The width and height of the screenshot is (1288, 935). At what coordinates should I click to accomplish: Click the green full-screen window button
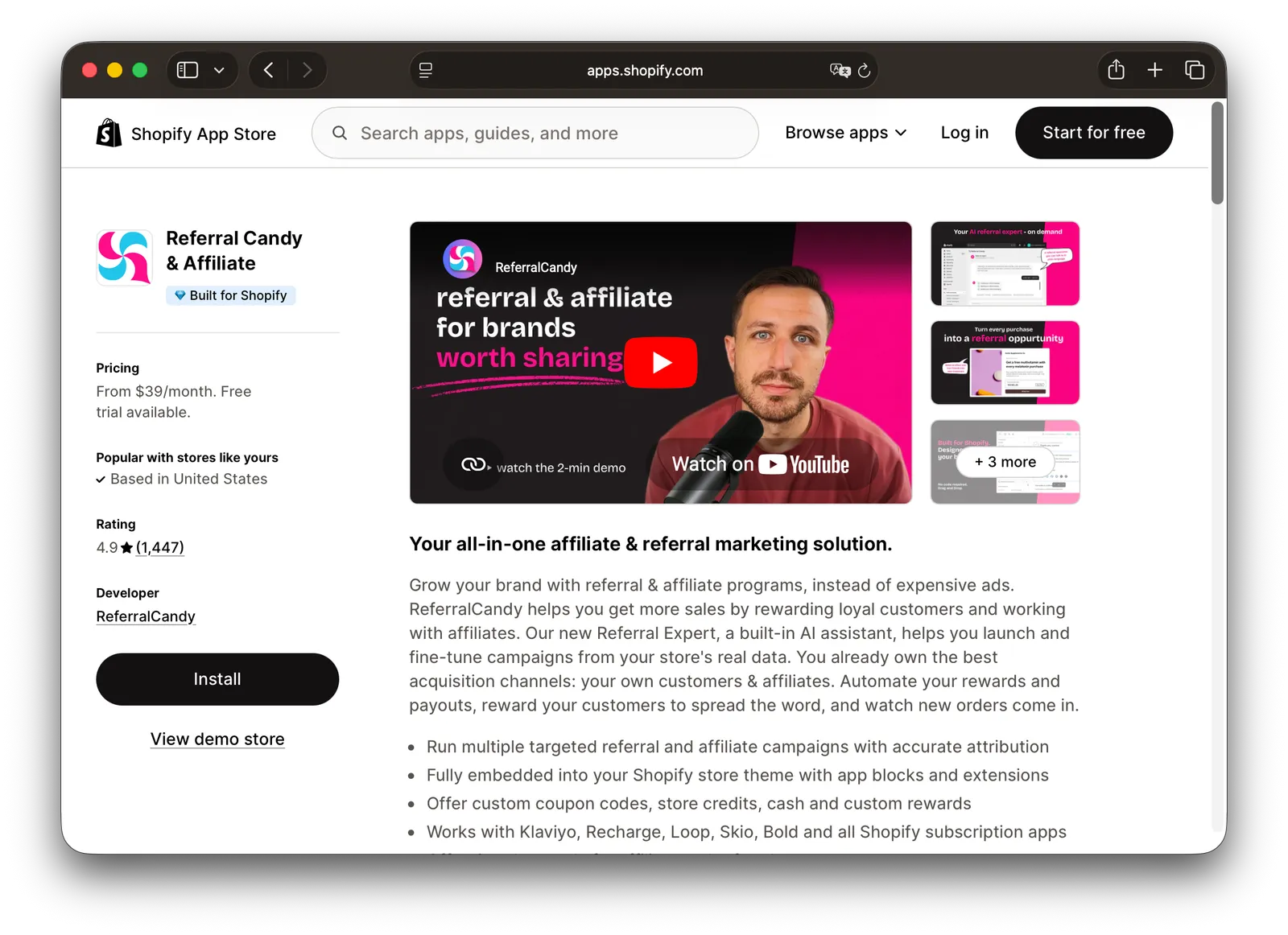pos(139,70)
